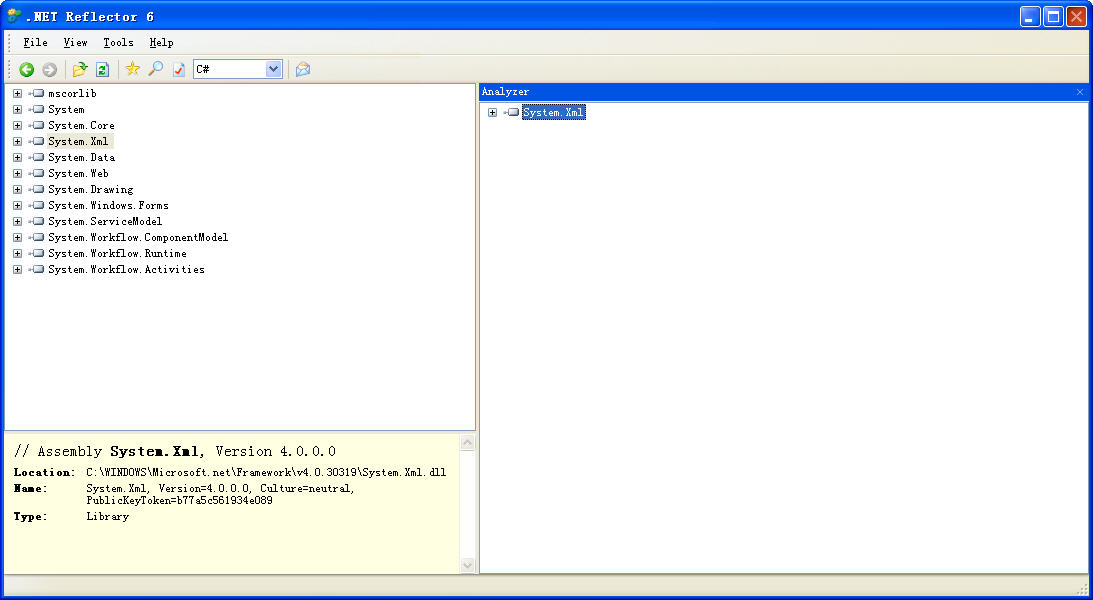Click the grey Forward navigation arrow
Screen dimensions: 1093x600
tap(49, 69)
